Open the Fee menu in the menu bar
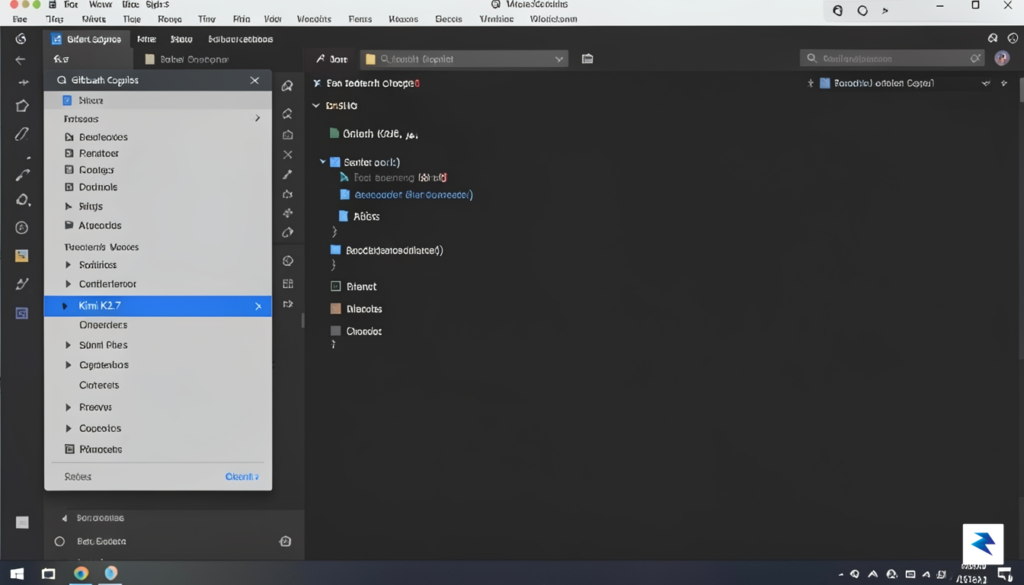1024x585 pixels. [20, 19]
